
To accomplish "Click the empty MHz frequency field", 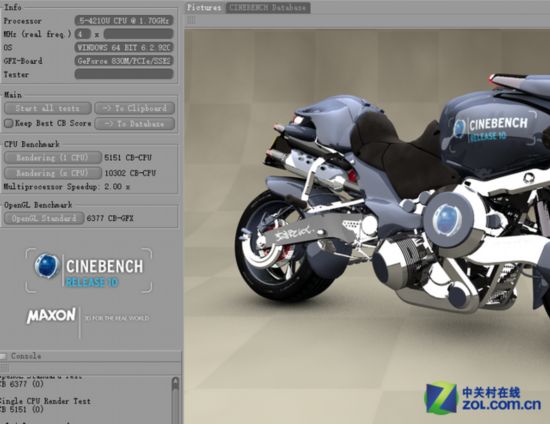I will tap(138, 34).
